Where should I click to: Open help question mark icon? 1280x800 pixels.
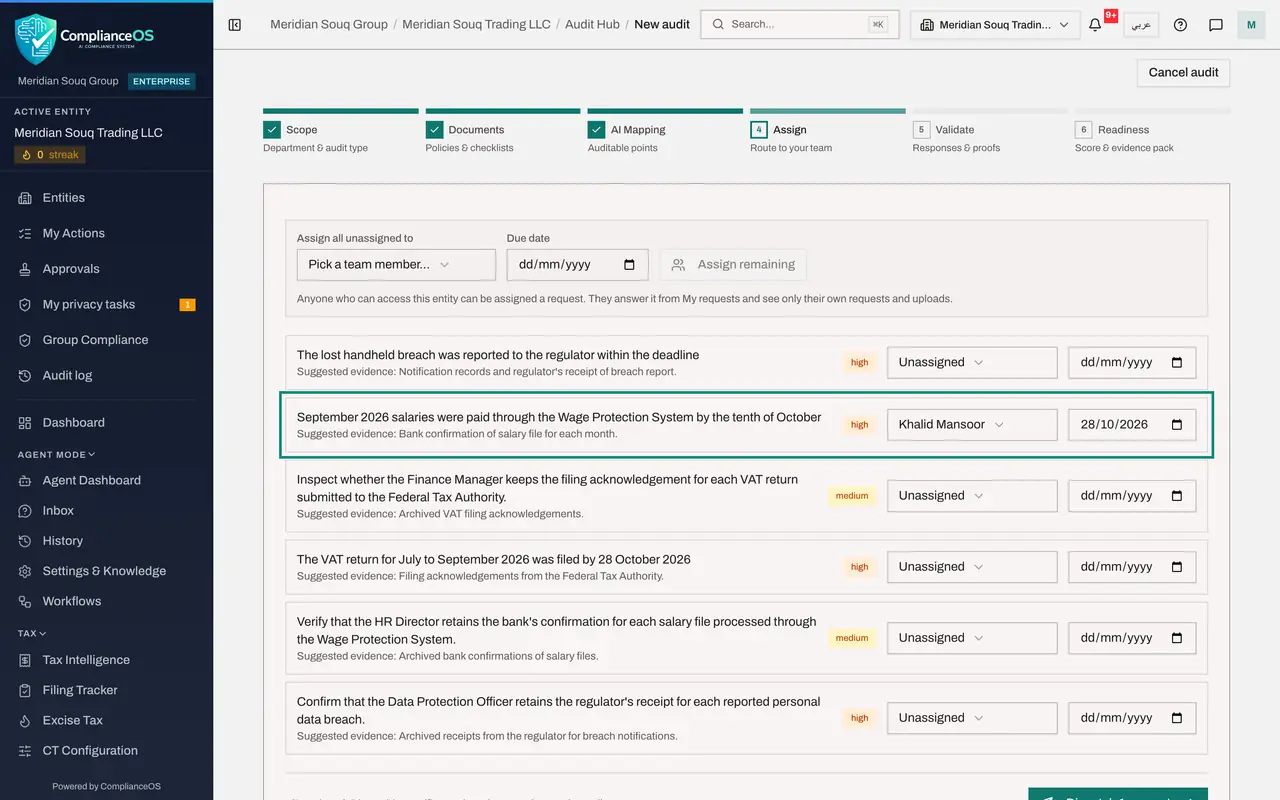1180,25
